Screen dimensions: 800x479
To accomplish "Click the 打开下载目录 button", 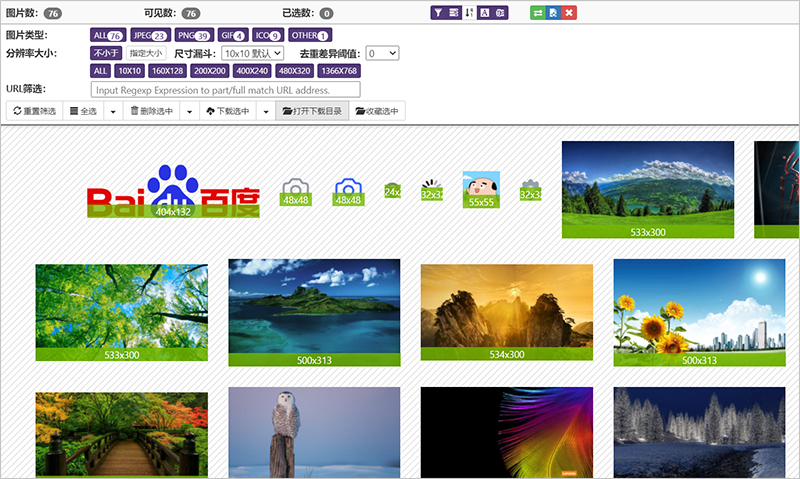I will 313,111.
